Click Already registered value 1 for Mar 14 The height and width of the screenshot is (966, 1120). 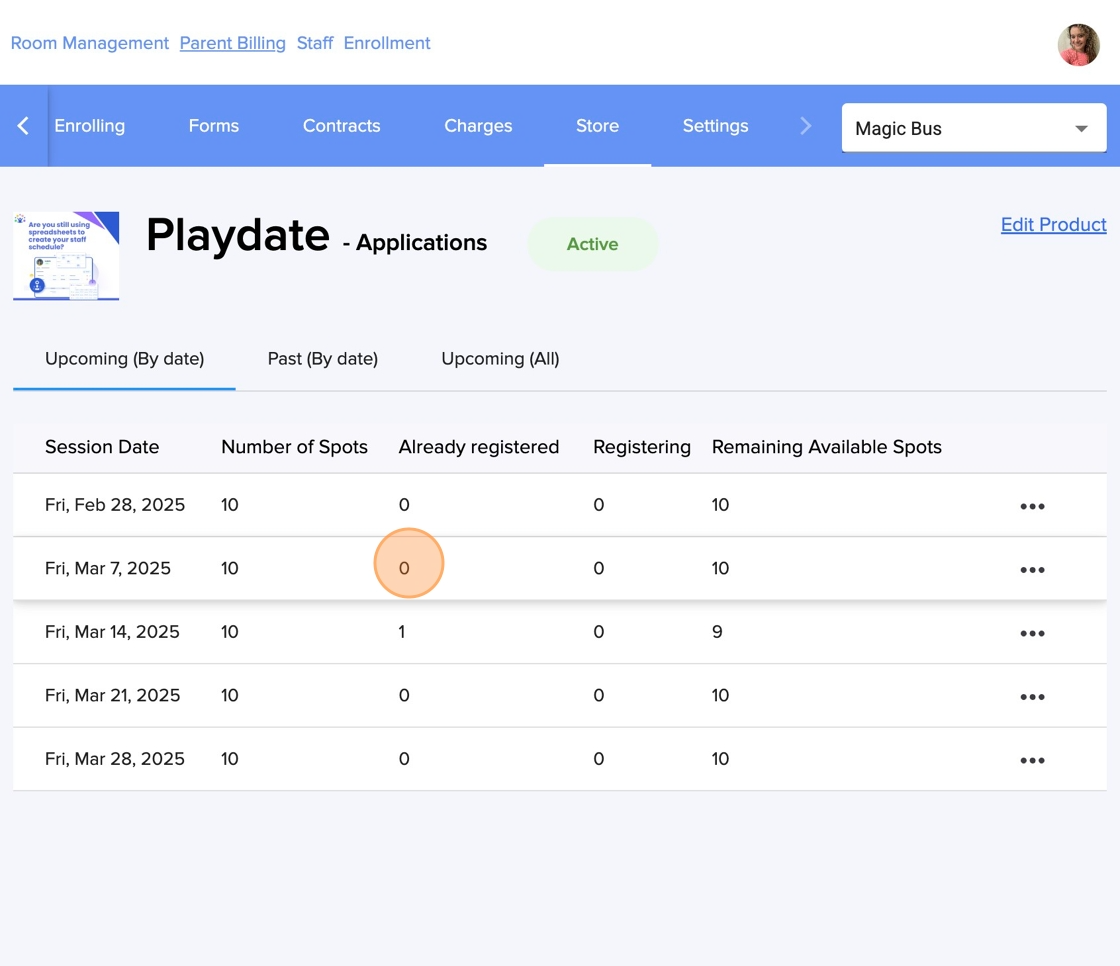402,632
